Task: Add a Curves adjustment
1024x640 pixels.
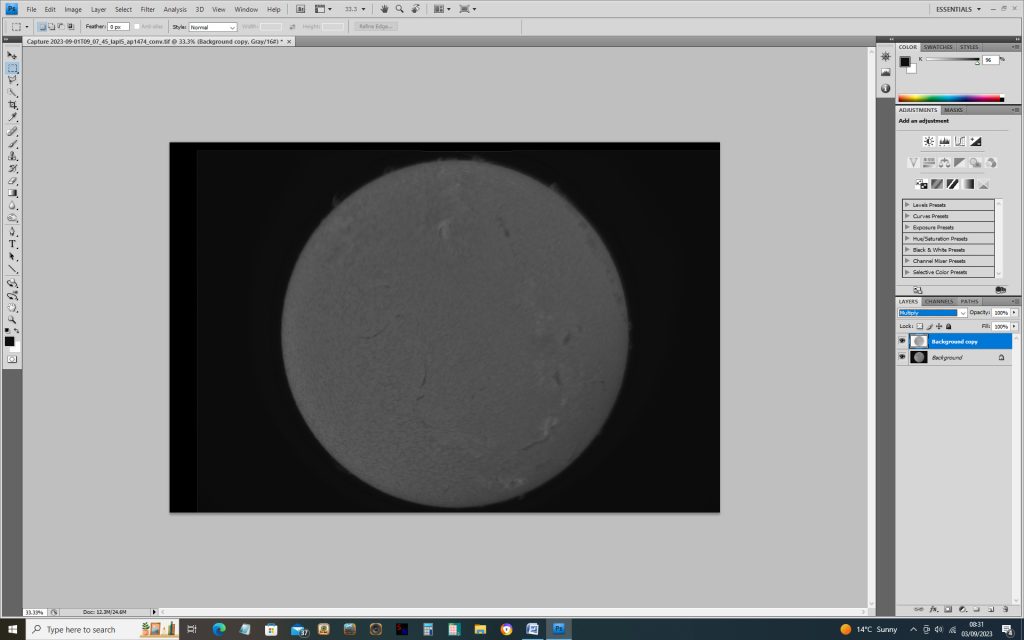Action: pyautogui.click(x=960, y=141)
